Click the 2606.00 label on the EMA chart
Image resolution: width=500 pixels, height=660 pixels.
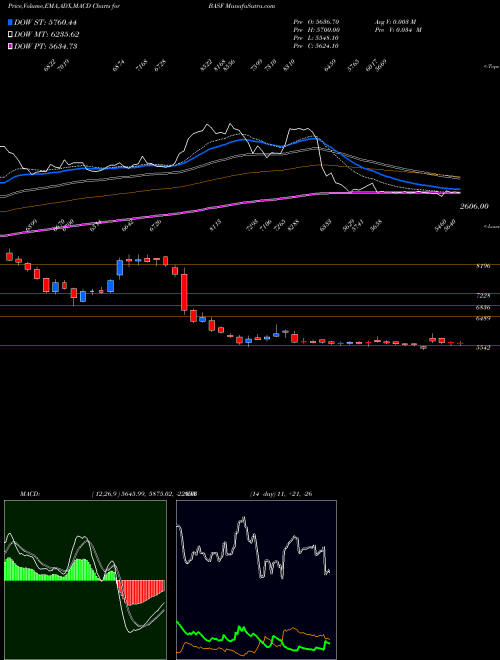pyautogui.click(x=474, y=206)
